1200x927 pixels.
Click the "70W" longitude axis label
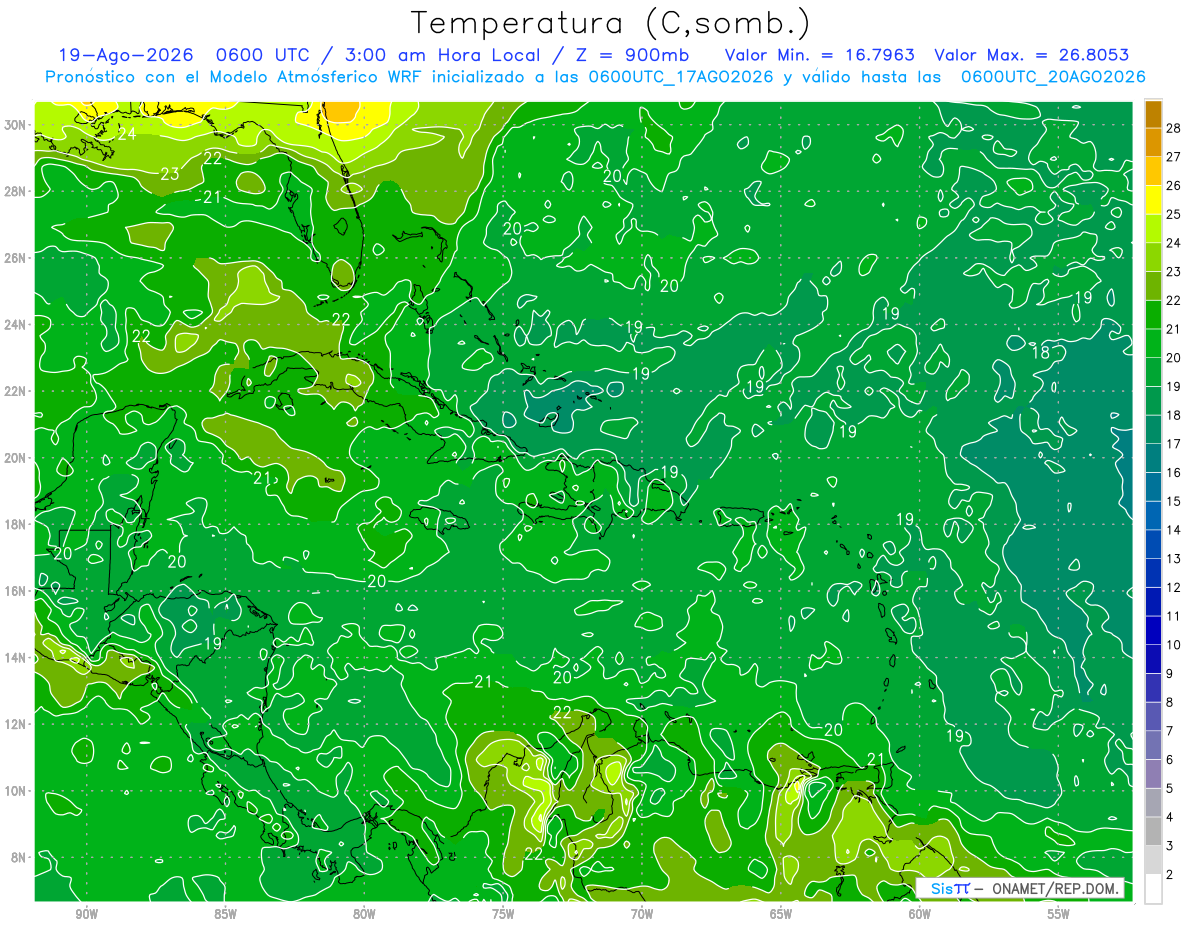(642, 914)
